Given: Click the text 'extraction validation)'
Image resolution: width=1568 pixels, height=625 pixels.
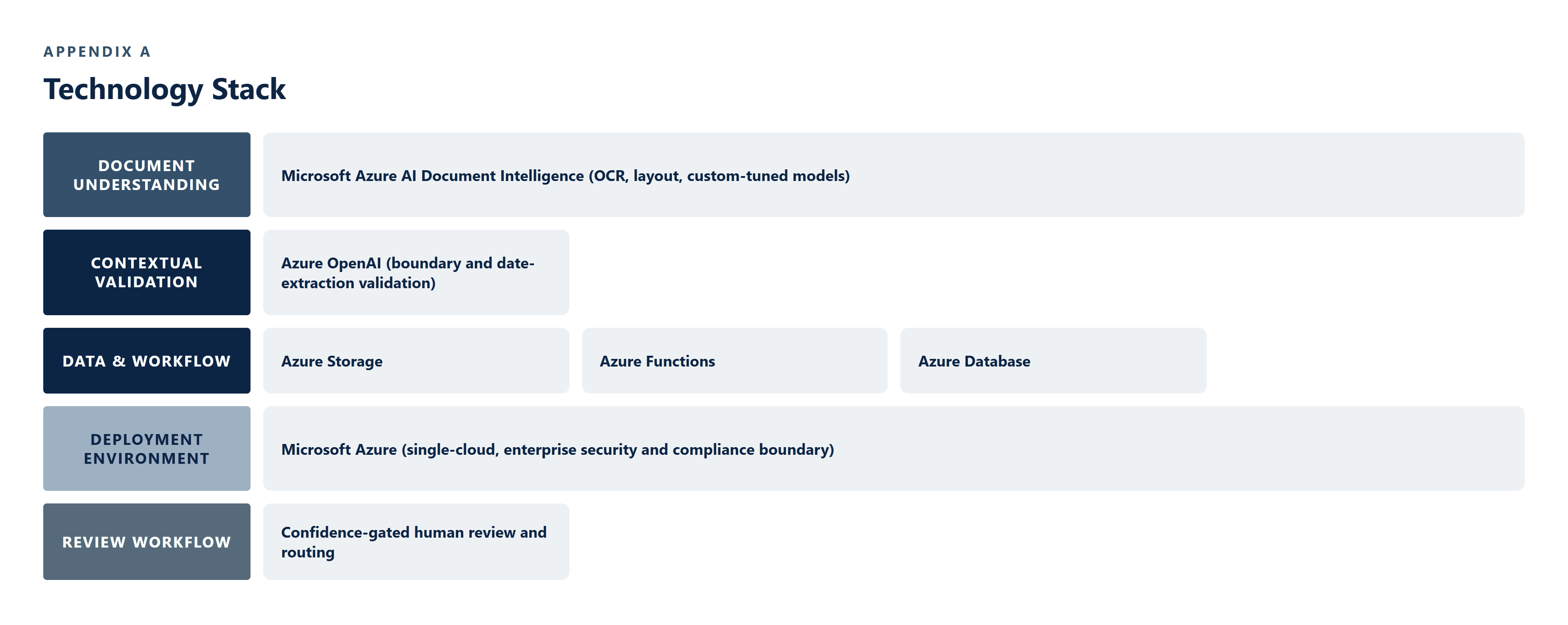Looking at the screenshot, I should (x=359, y=283).
